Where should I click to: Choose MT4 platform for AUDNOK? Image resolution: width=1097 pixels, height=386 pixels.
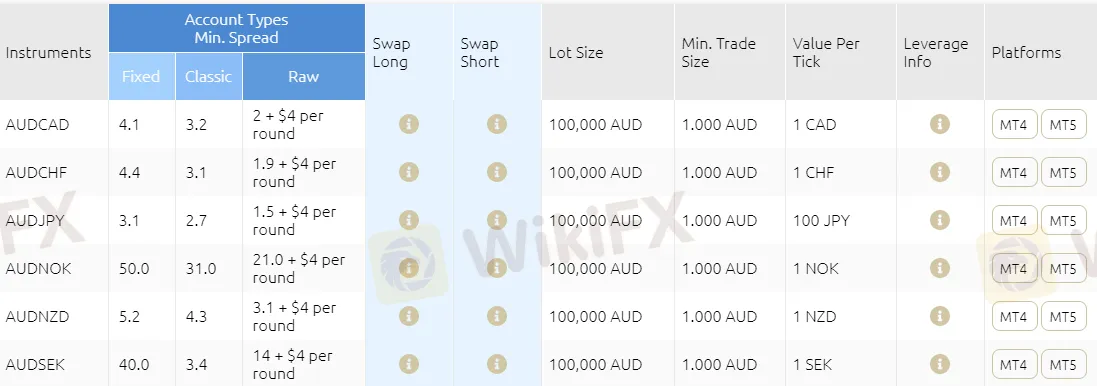click(1014, 269)
